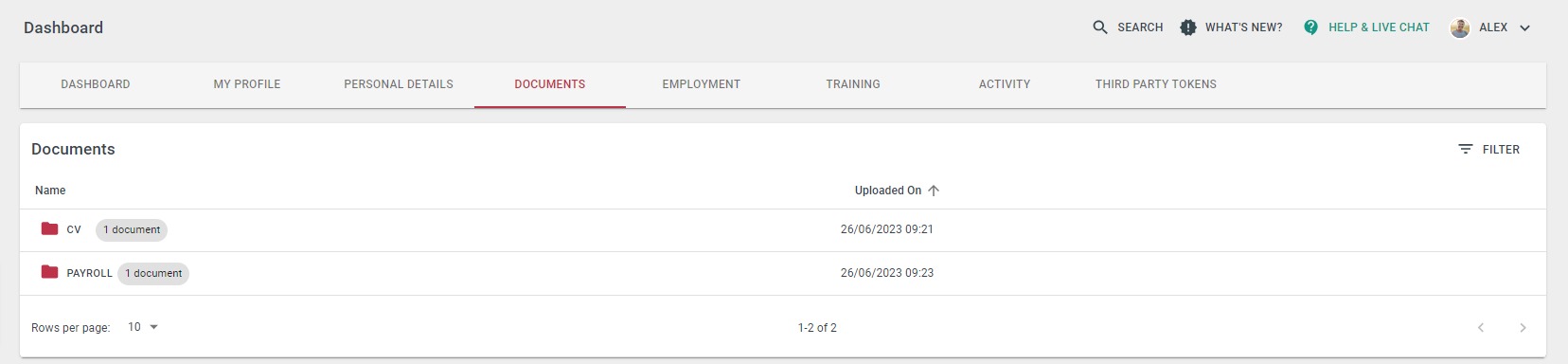Click Alex's profile avatar picture

pos(1460,27)
